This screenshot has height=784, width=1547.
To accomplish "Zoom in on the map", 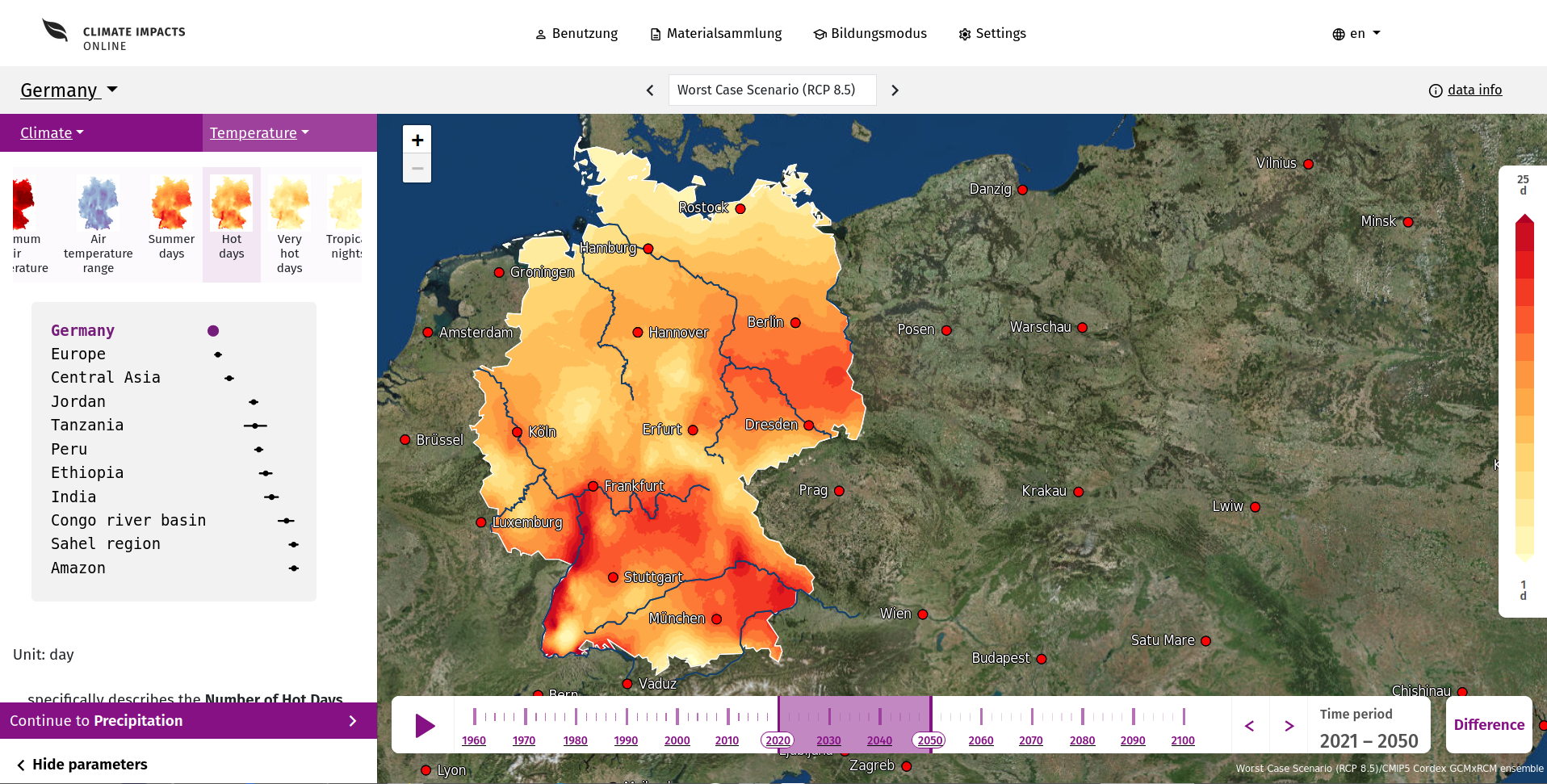I will tap(417, 140).
